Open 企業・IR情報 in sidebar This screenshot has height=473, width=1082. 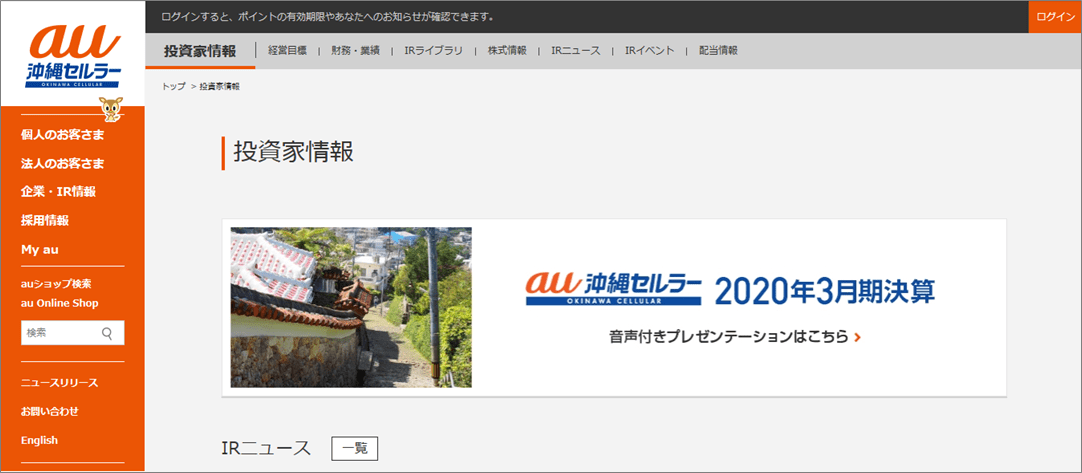[58, 192]
